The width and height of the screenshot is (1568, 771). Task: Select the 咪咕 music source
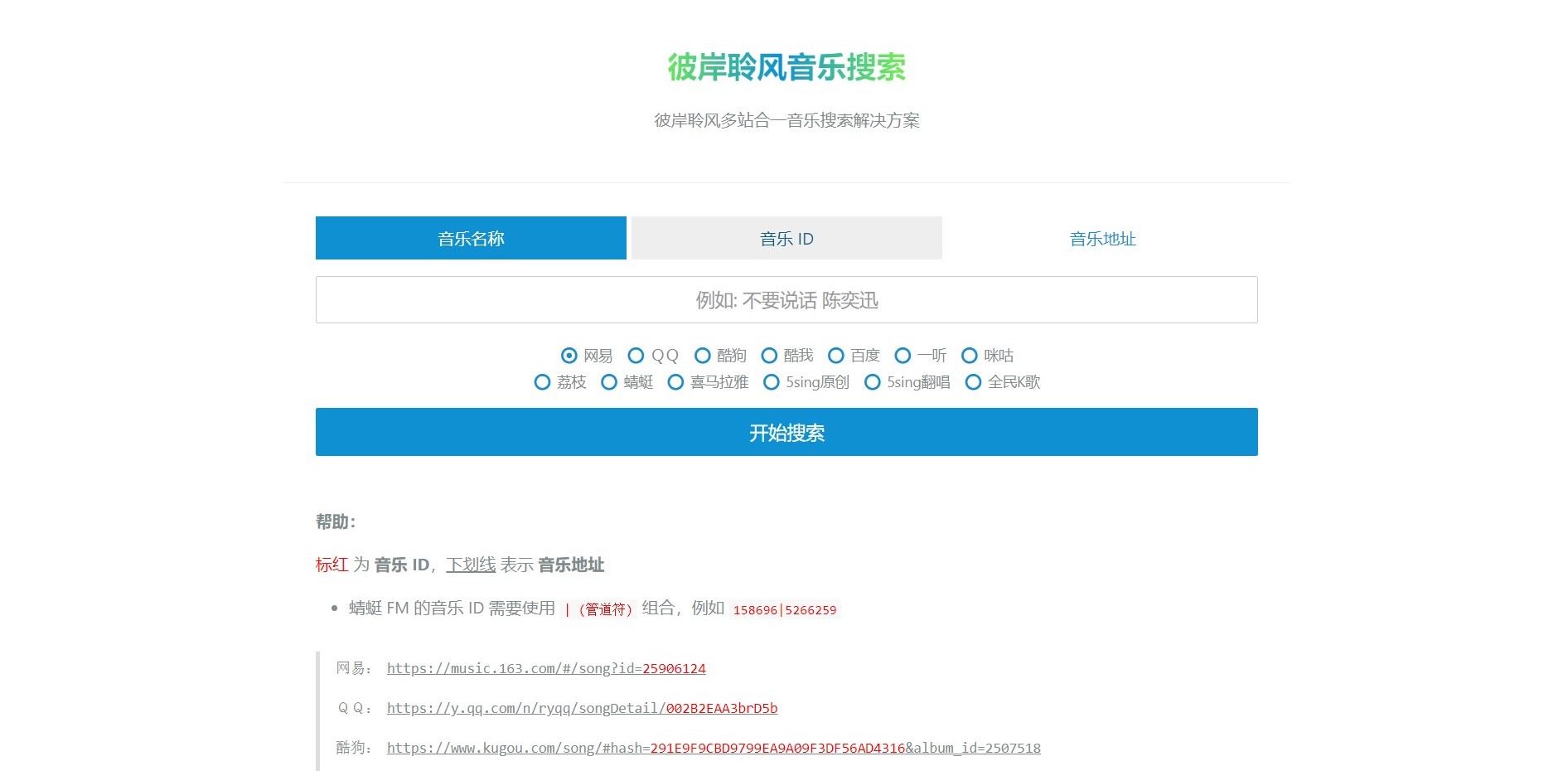click(969, 356)
